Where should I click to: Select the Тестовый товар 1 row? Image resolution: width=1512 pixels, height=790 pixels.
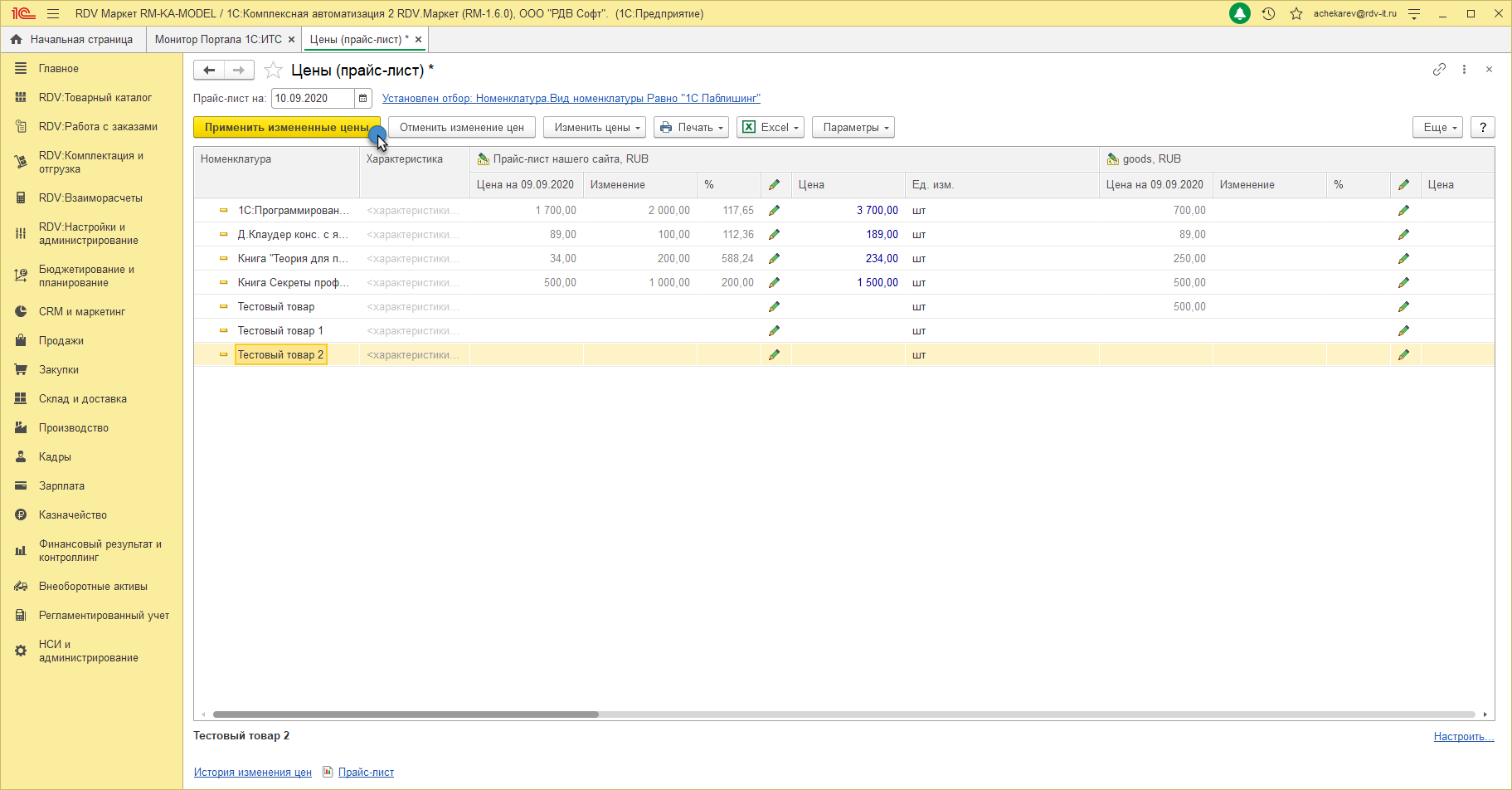point(280,331)
